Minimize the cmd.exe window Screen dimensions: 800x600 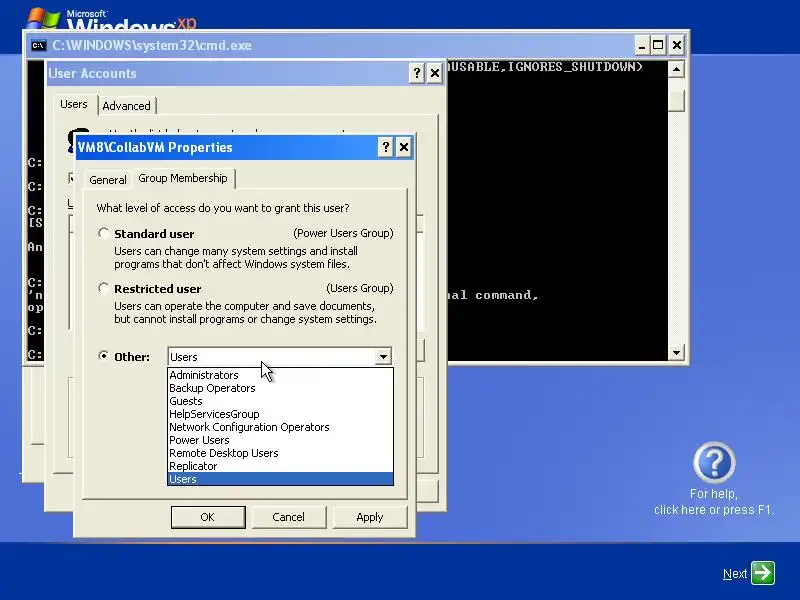(x=641, y=45)
